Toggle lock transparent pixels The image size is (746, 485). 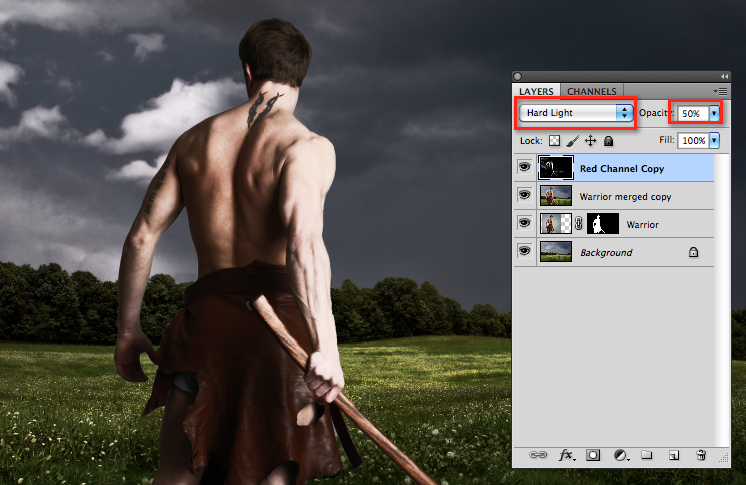pos(554,140)
